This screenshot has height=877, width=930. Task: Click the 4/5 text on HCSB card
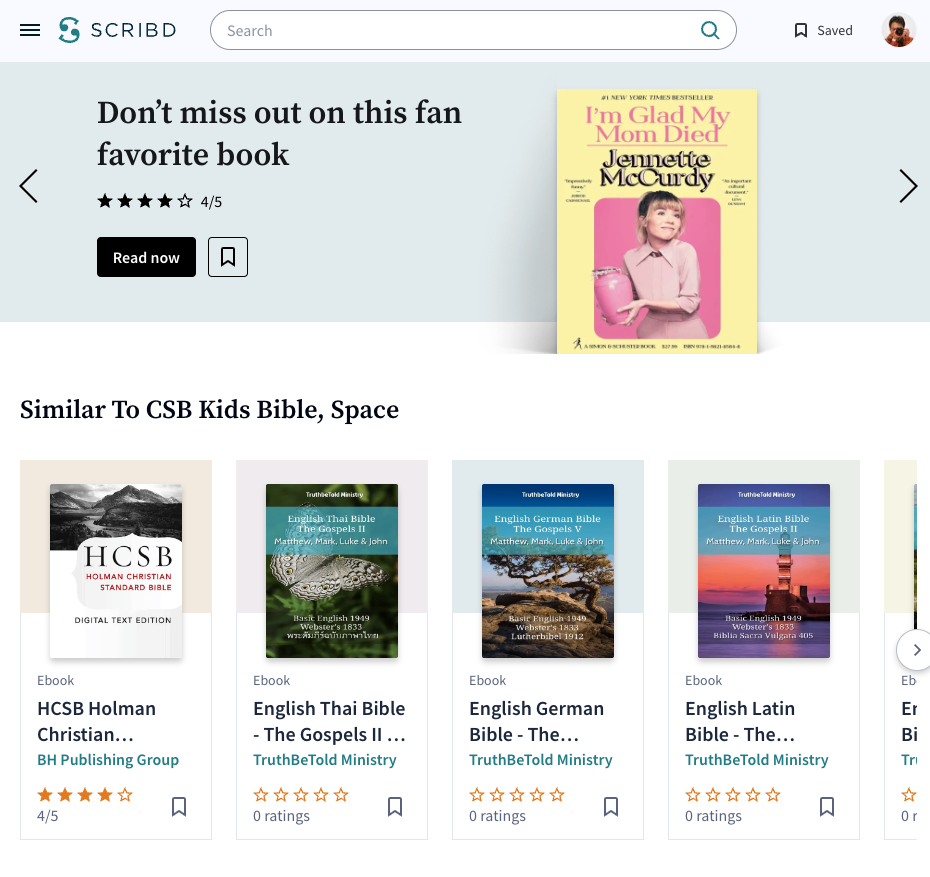point(47,817)
